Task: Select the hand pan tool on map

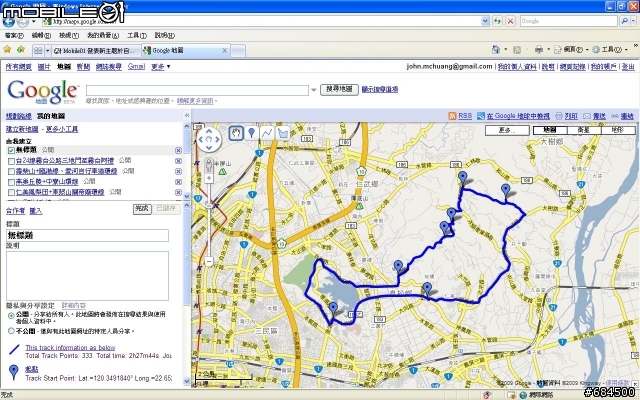Action: click(236, 133)
